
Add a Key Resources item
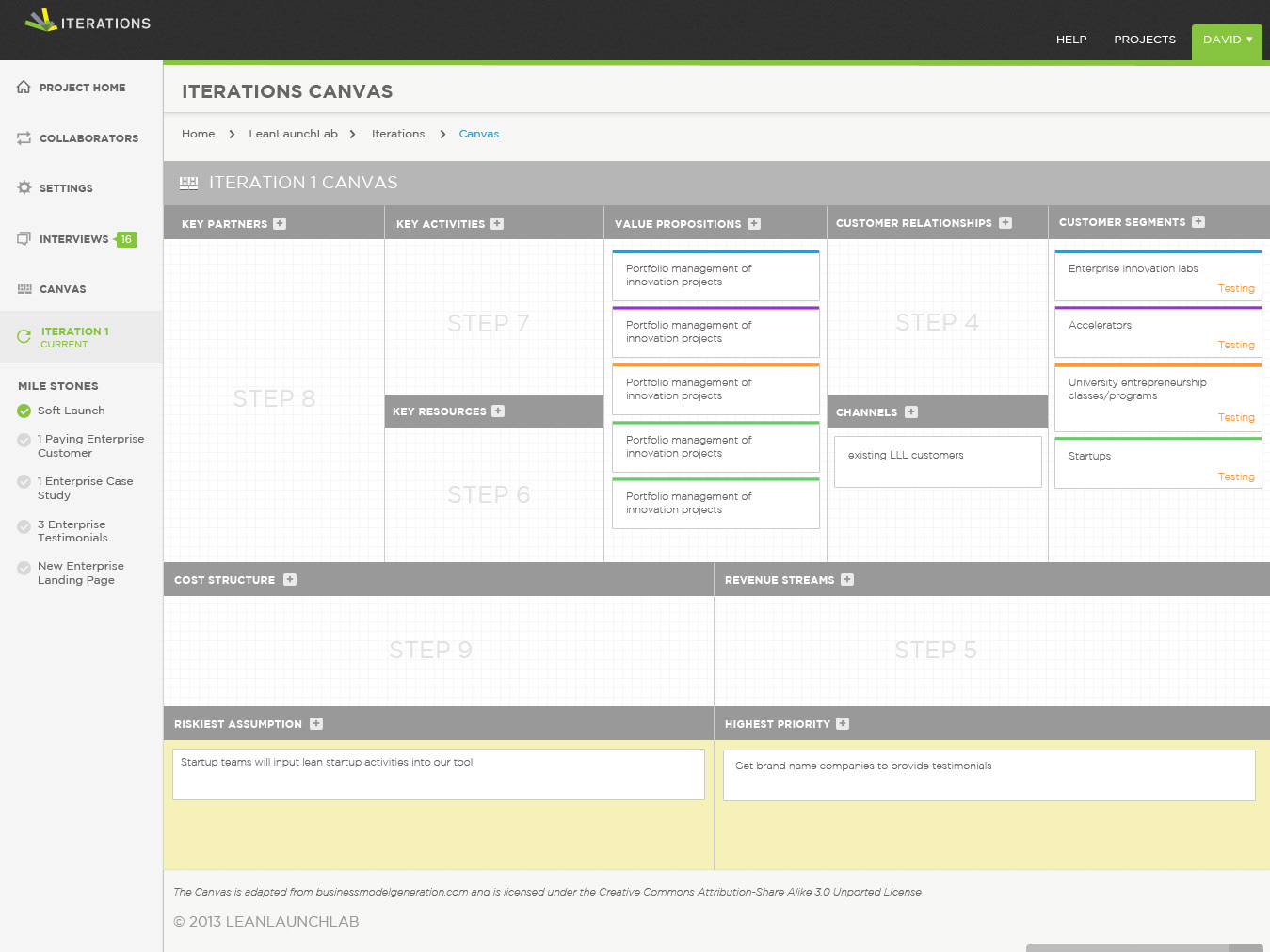(x=498, y=411)
